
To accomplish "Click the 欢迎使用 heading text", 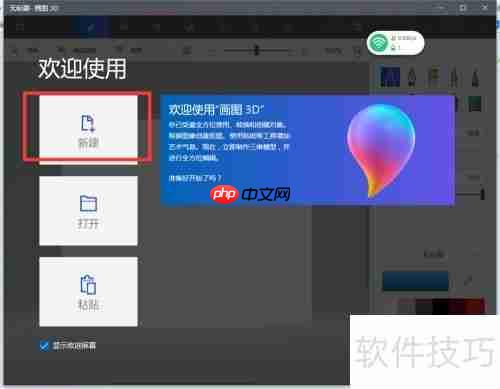I will coord(82,68).
